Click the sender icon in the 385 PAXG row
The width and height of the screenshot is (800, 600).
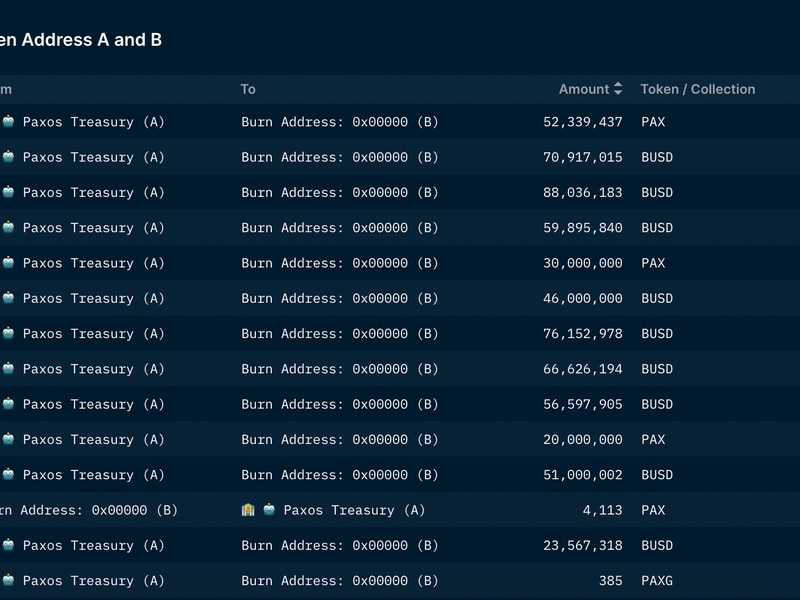tap(8, 580)
